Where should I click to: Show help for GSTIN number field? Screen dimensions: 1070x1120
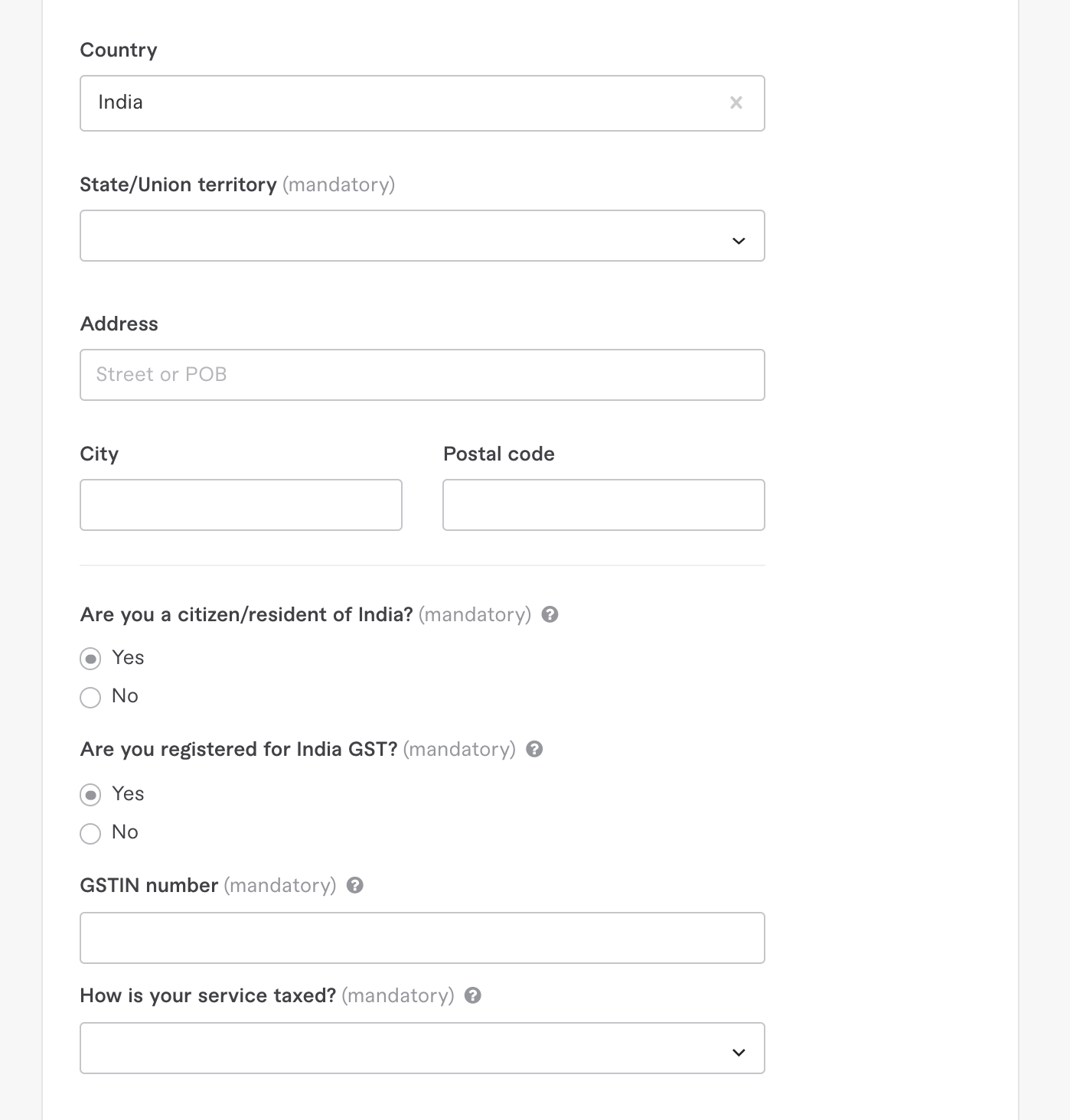[355, 885]
